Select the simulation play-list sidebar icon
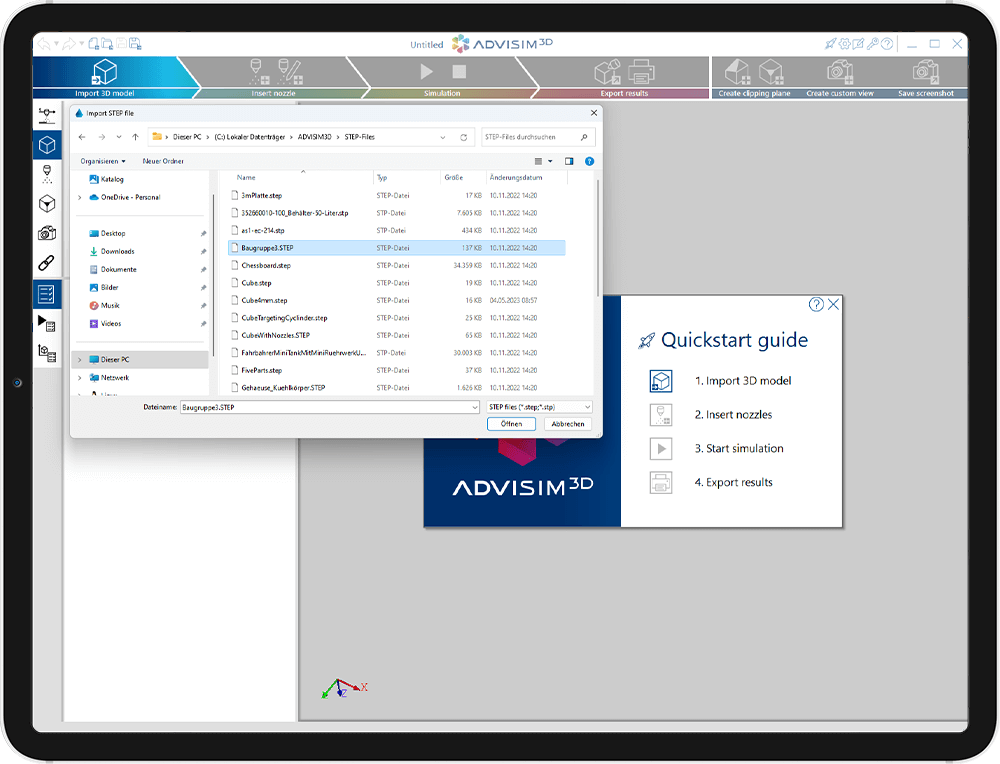This screenshot has height=764, width=1000. tap(47, 323)
